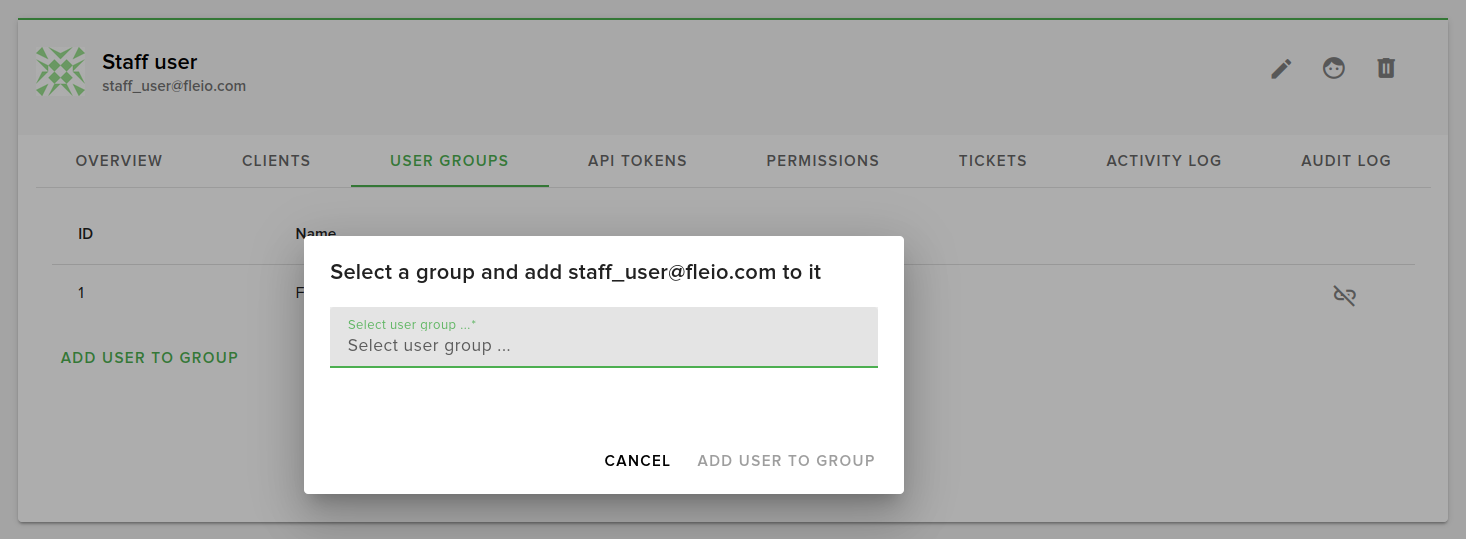The image size is (1466, 539).
Task: Switch to the Tickets tab
Action: click(x=992, y=161)
